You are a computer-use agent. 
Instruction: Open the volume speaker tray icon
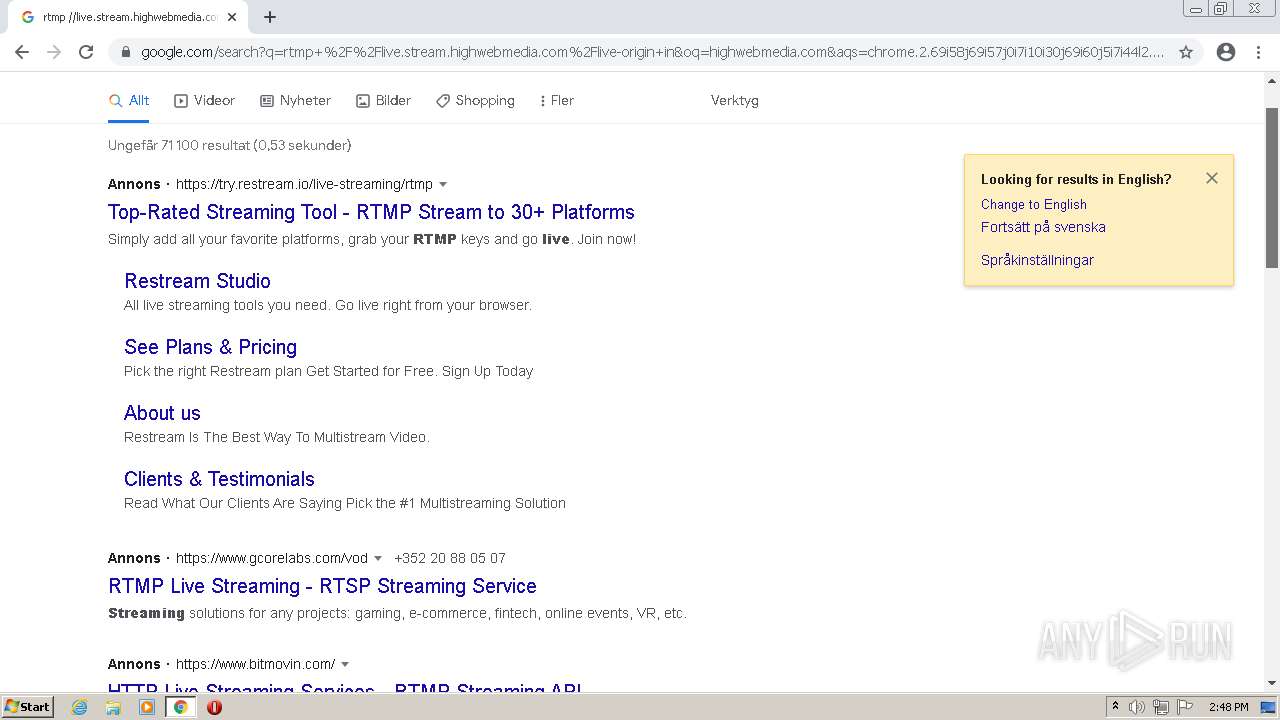pyautogui.click(x=1136, y=707)
